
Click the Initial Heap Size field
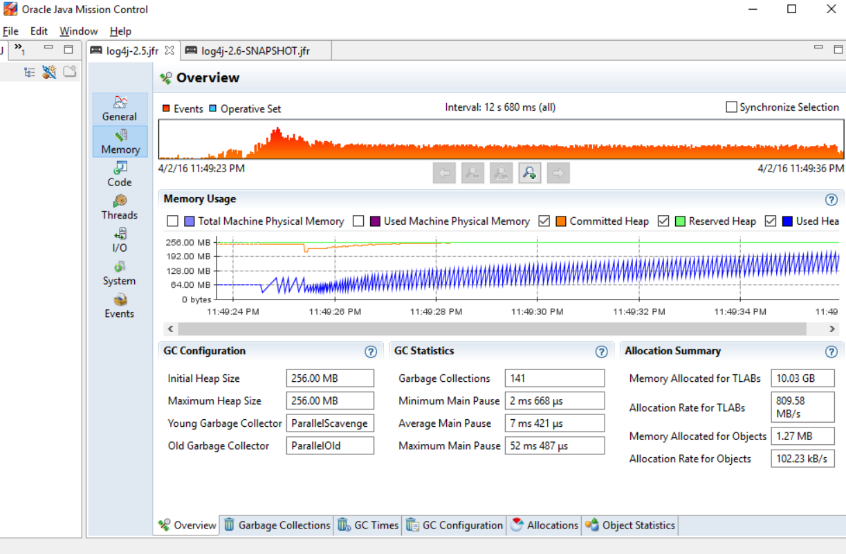(x=330, y=378)
